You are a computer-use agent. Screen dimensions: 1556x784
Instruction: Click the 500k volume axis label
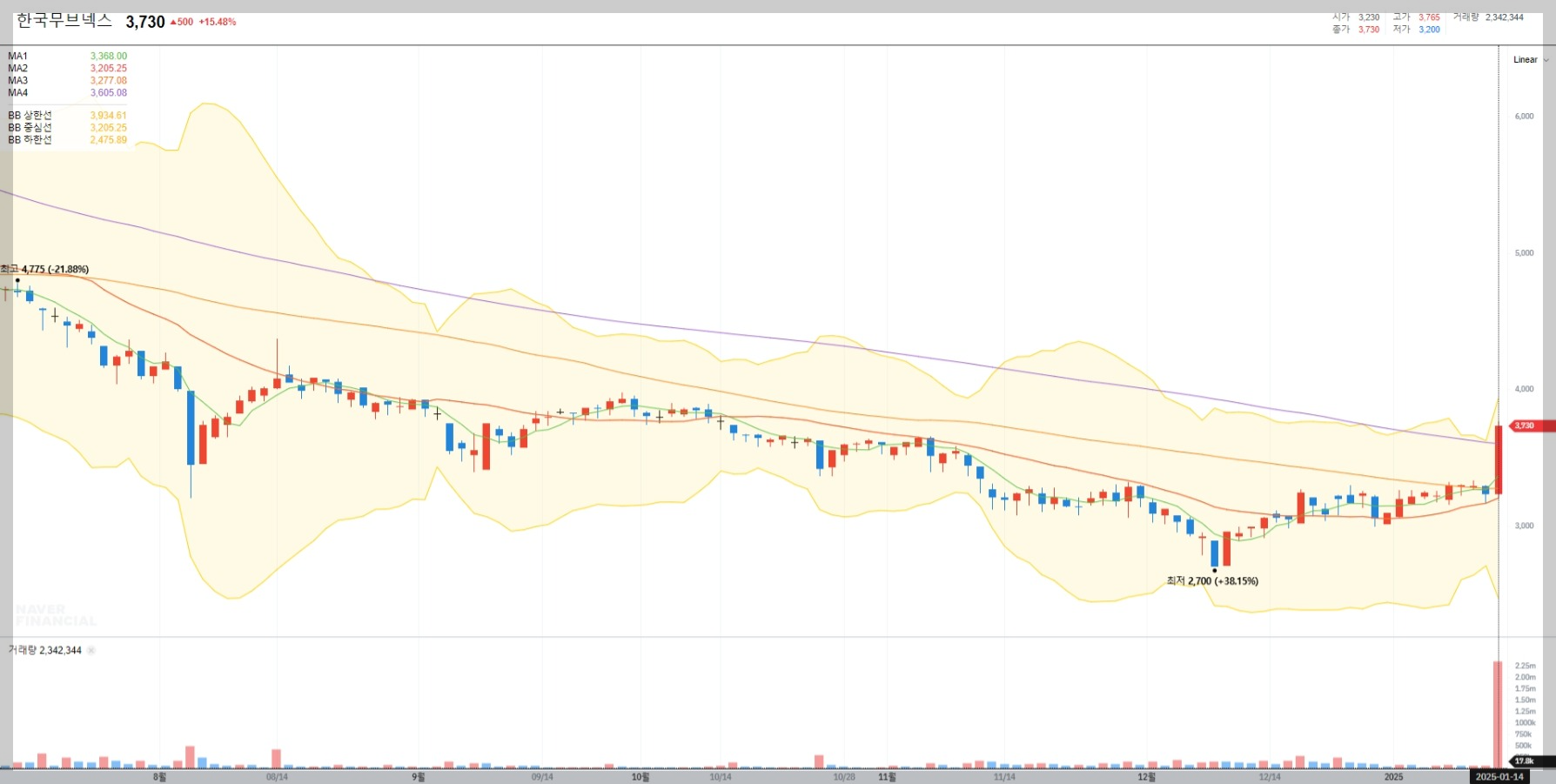1523,745
